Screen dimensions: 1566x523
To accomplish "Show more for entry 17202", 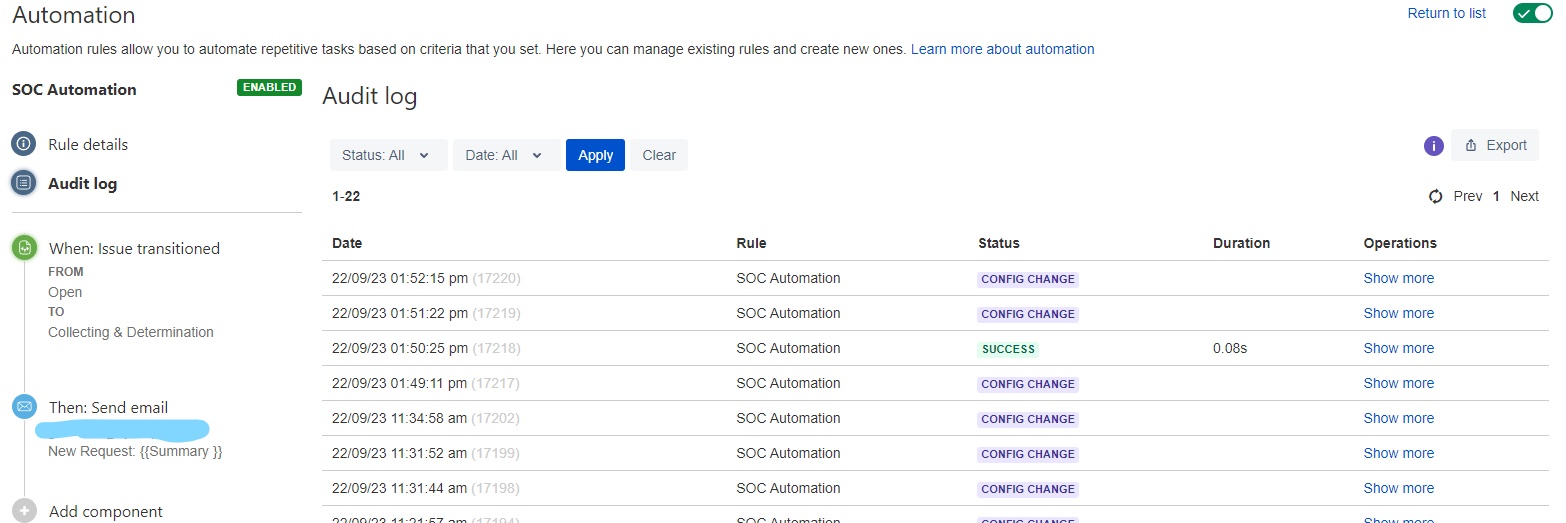I will click(x=1398, y=418).
